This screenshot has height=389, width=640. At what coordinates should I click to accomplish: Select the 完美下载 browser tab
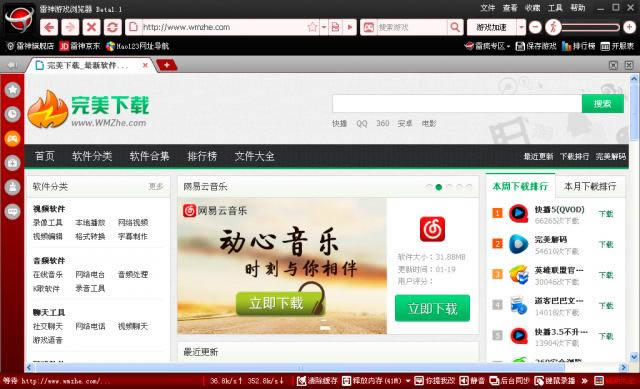(x=87, y=65)
